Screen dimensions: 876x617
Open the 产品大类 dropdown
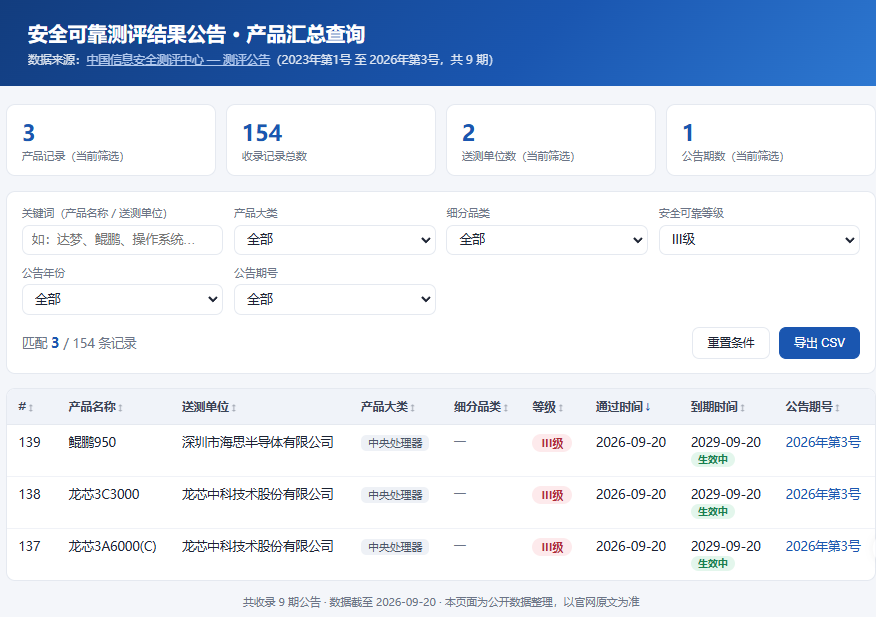(x=335, y=240)
